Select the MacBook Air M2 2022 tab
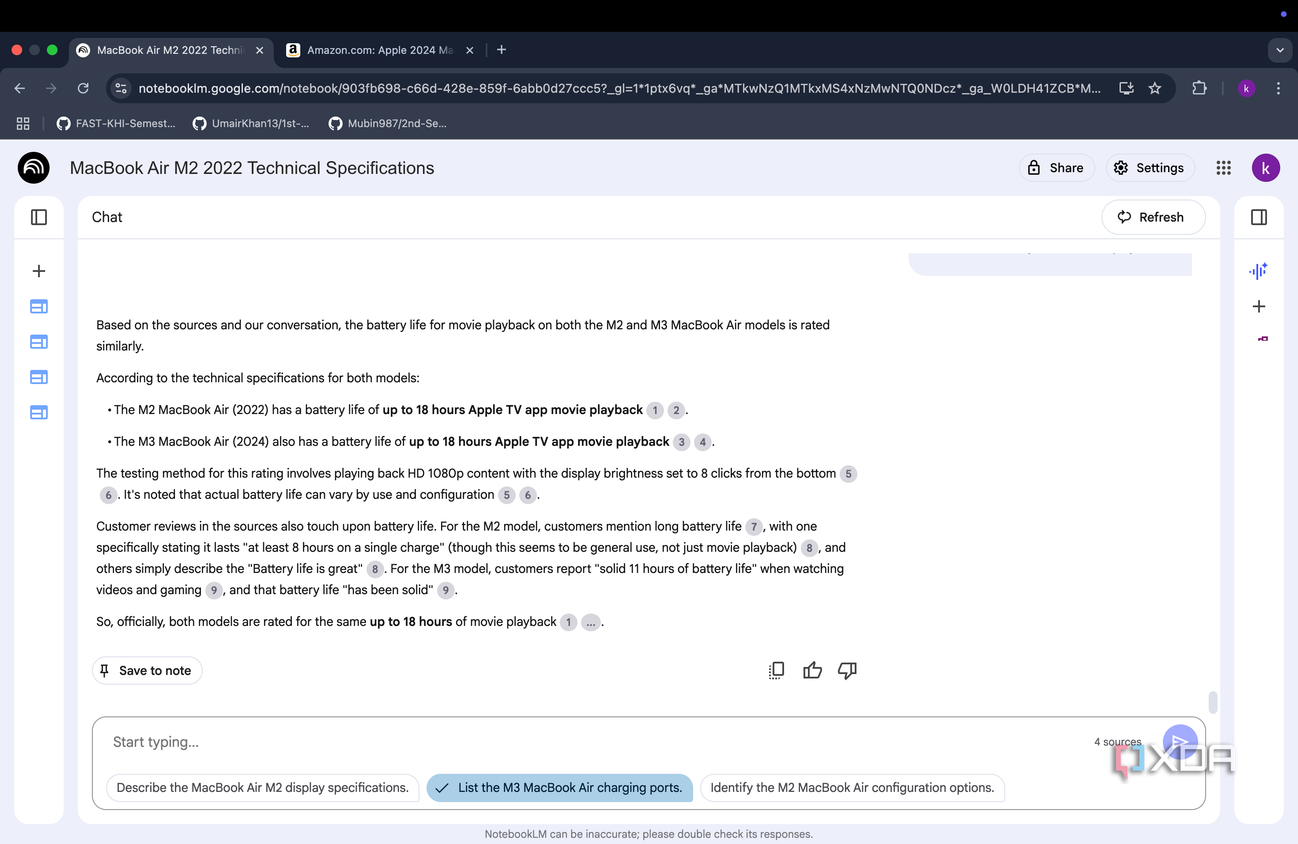The height and width of the screenshot is (844, 1298). [168, 50]
